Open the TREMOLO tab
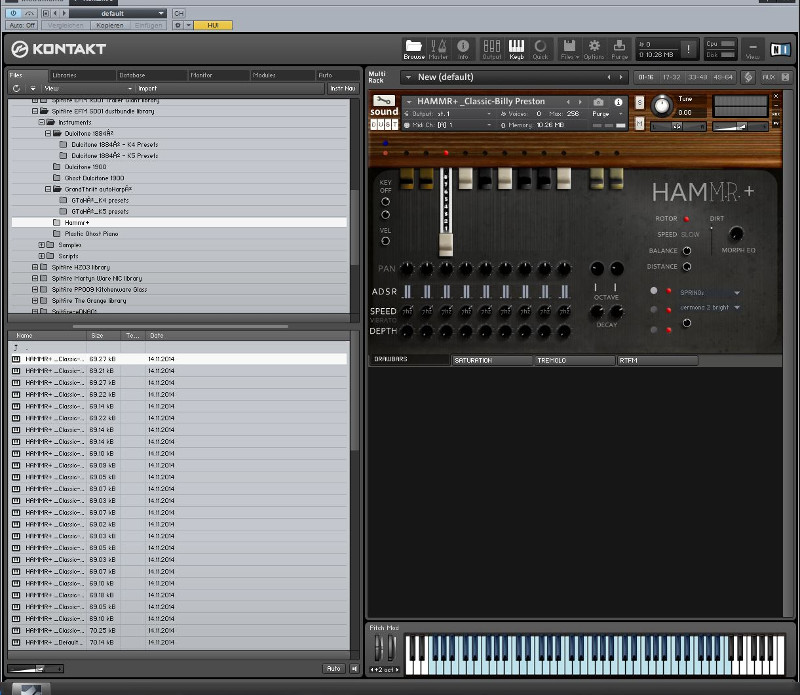The height and width of the screenshot is (695, 800). pyautogui.click(x=574, y=360)
